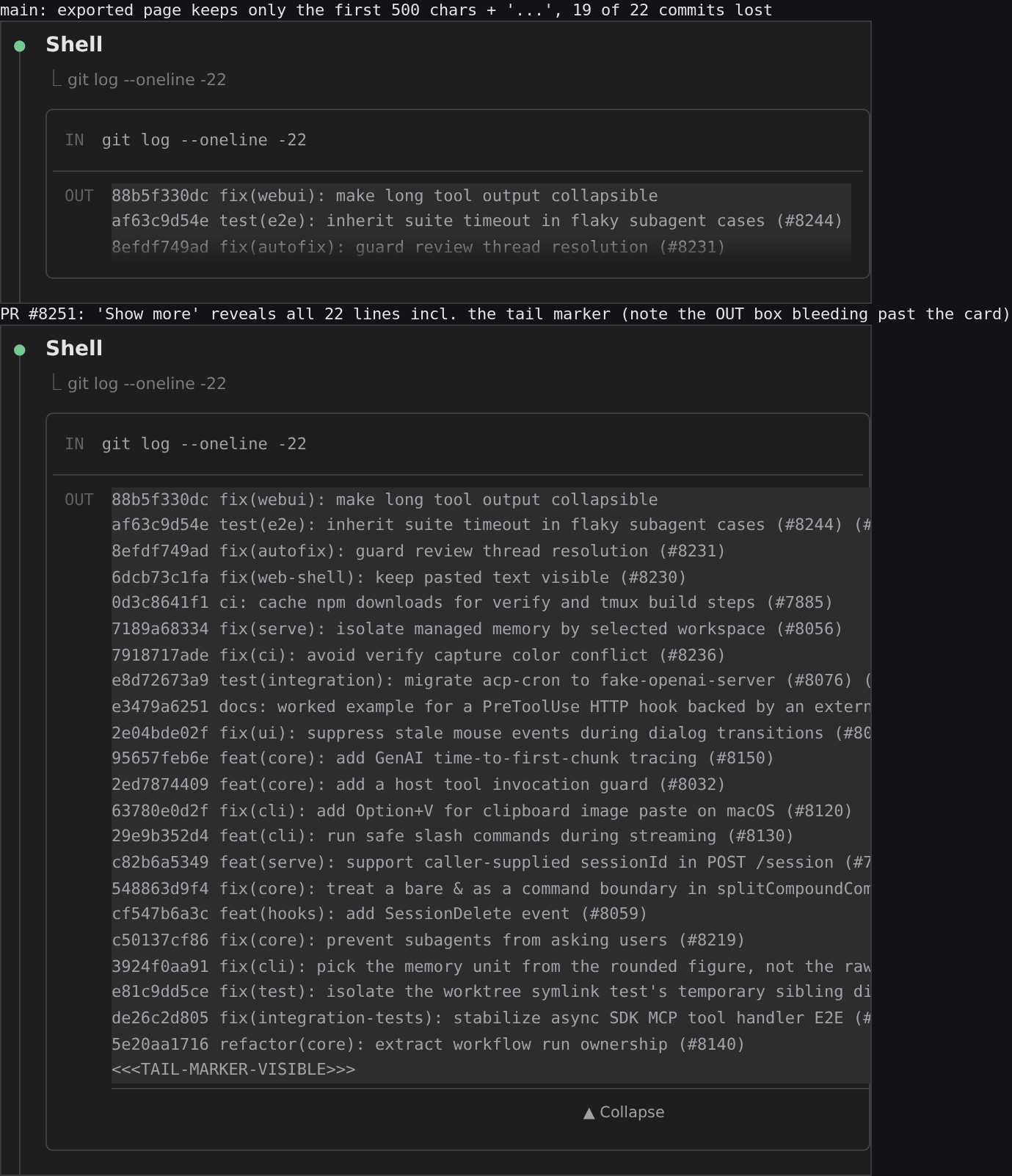Click the tree-branch icon in the expanded Shell card subtitle
The image size is (1012, 1176).
click(x=57, y=382)
